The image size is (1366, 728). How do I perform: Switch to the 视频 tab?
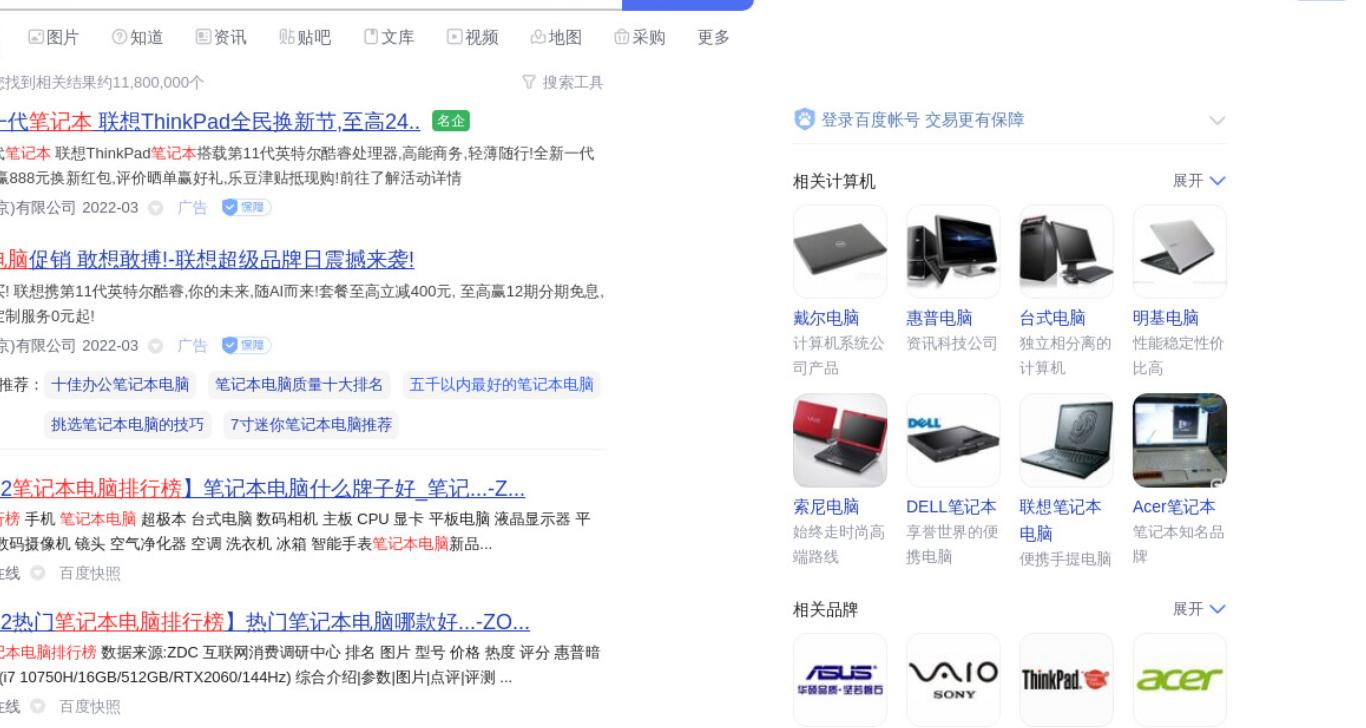473,37
